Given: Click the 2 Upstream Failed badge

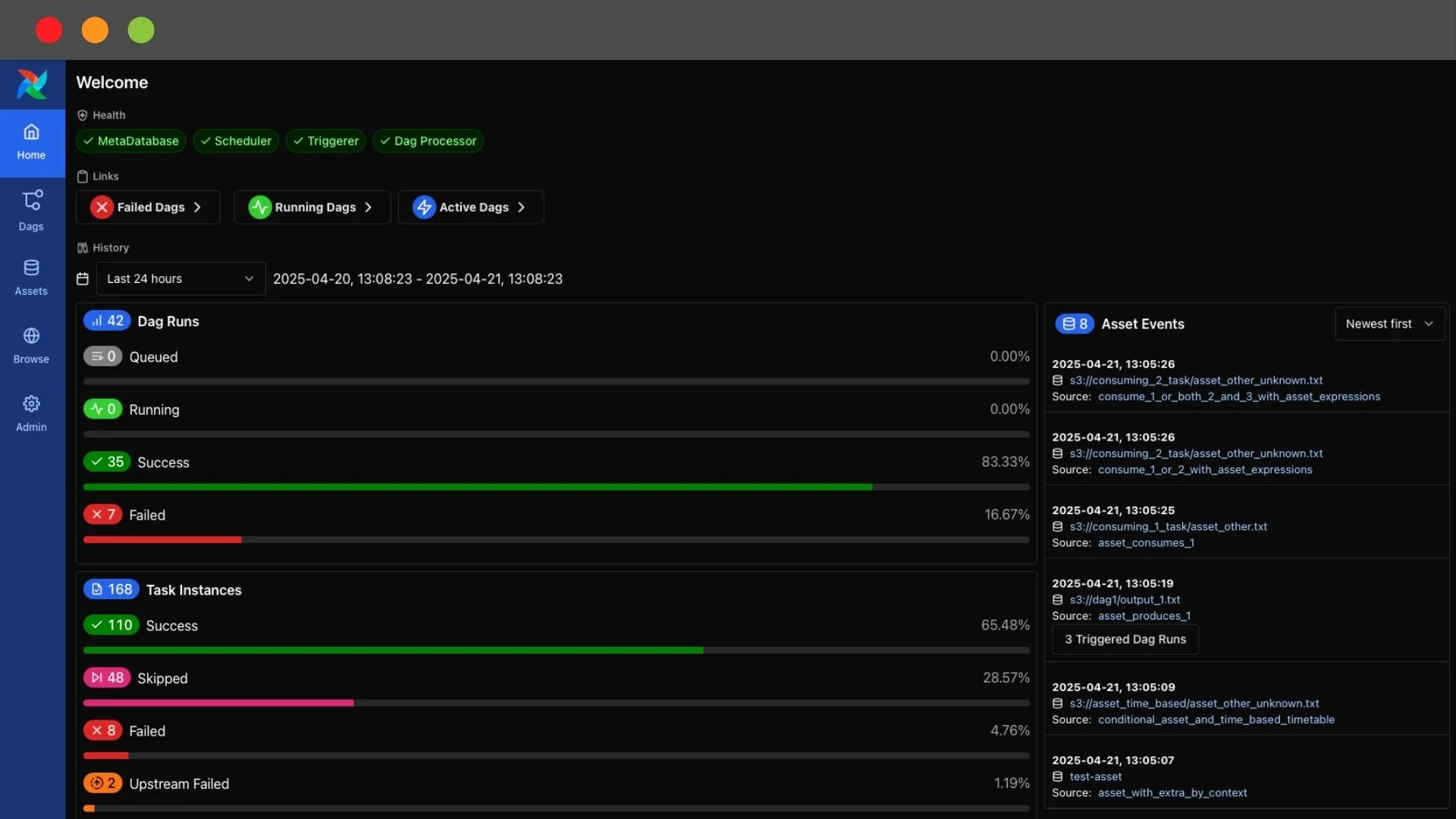Looking at the screenshot, I should click(x=102, y=783).
